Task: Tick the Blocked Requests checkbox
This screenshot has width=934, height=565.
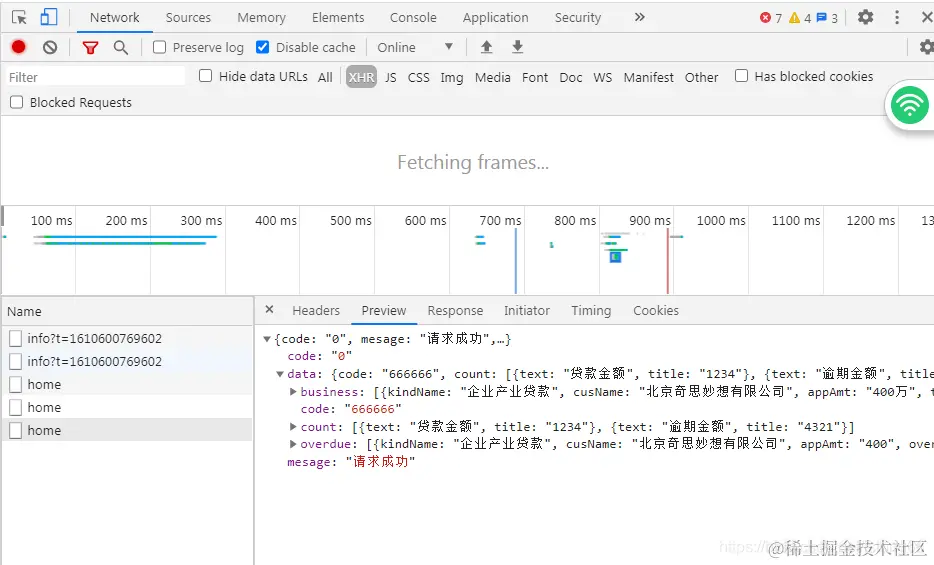Action: click(x=17, y=102)
